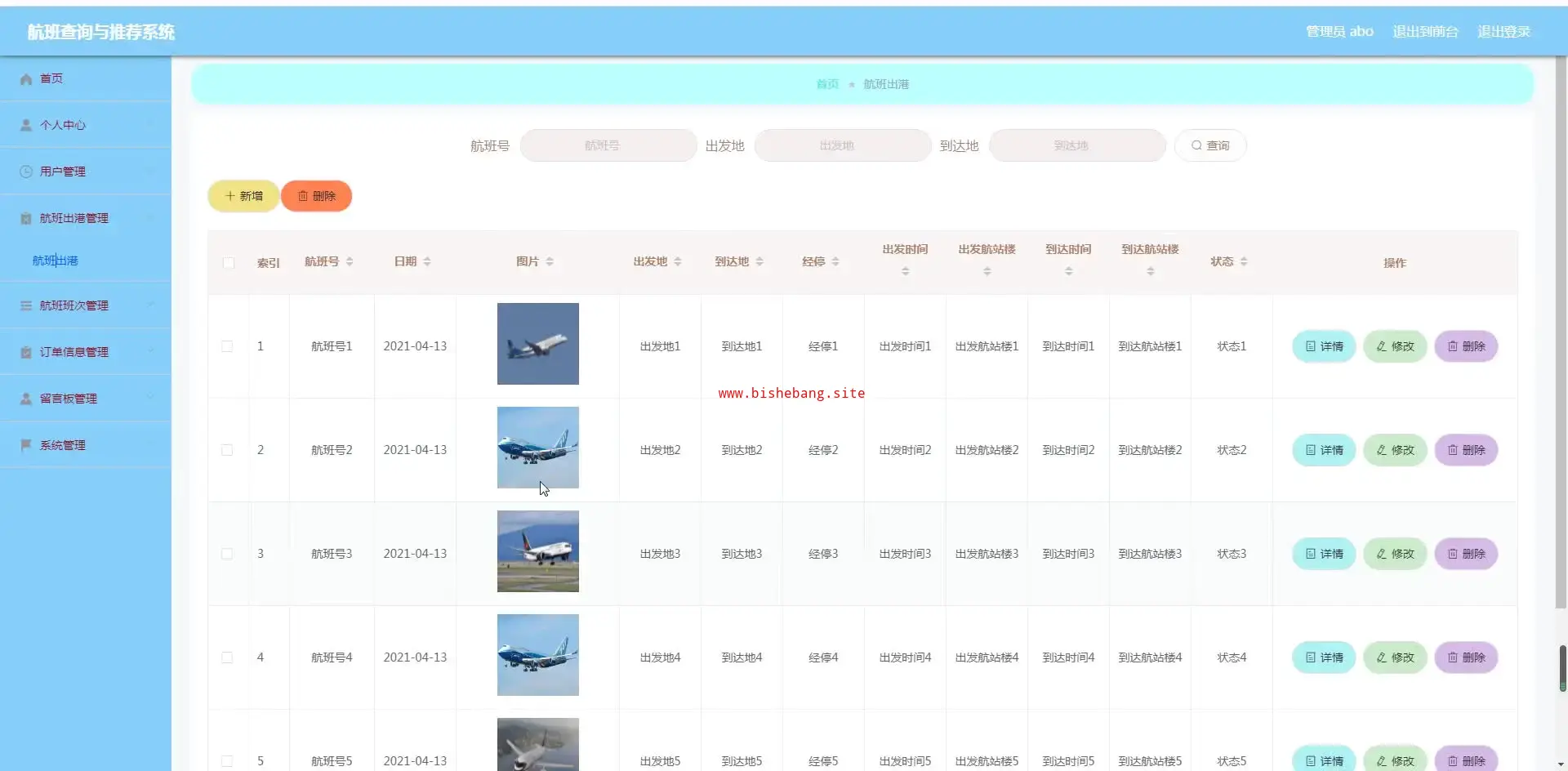
Task: Toggle the select-all checkbox in table header
Action: coord(229,263)
